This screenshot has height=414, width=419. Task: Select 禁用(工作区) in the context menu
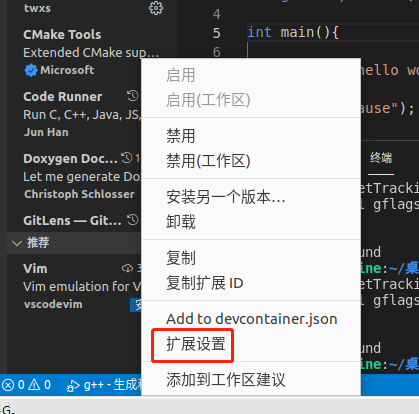(208, 161)
